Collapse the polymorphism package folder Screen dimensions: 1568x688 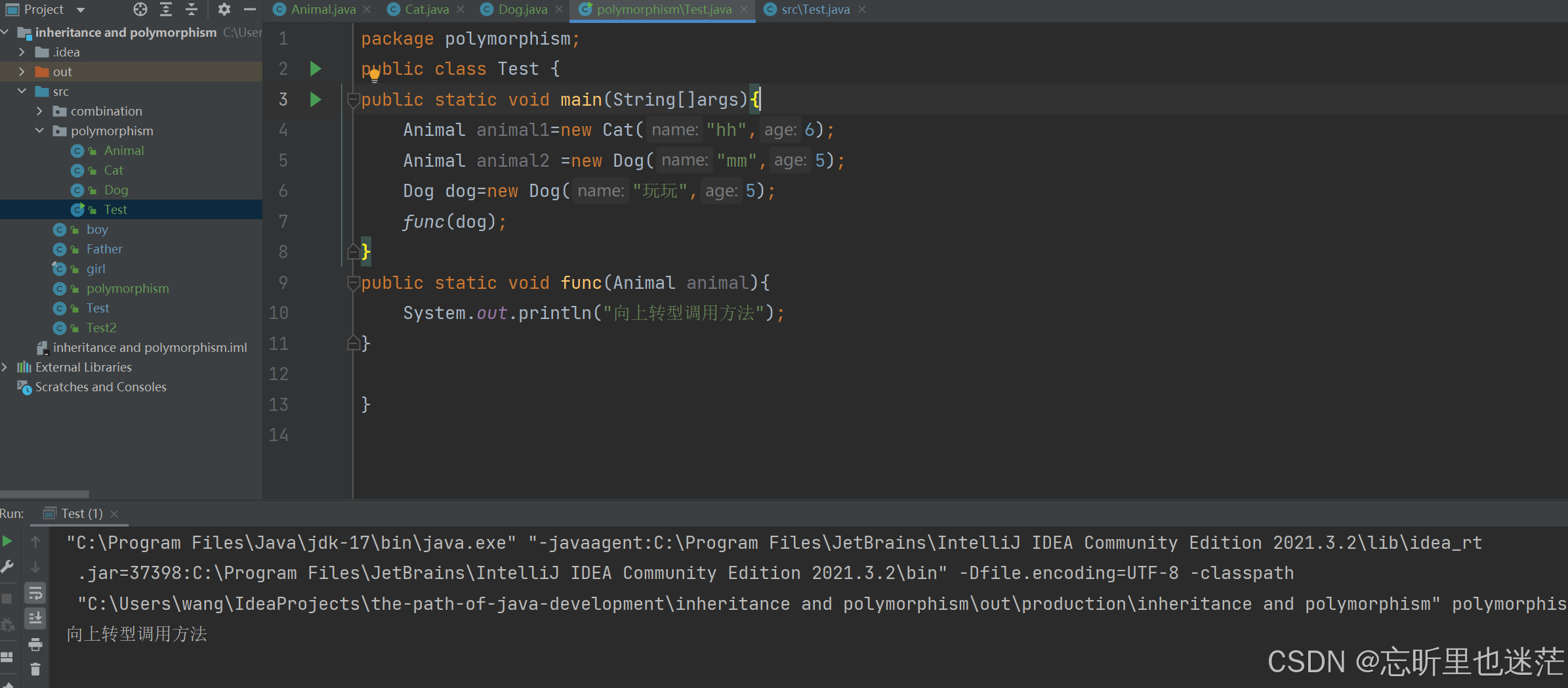pyautogui.click(x=39, y=131)
